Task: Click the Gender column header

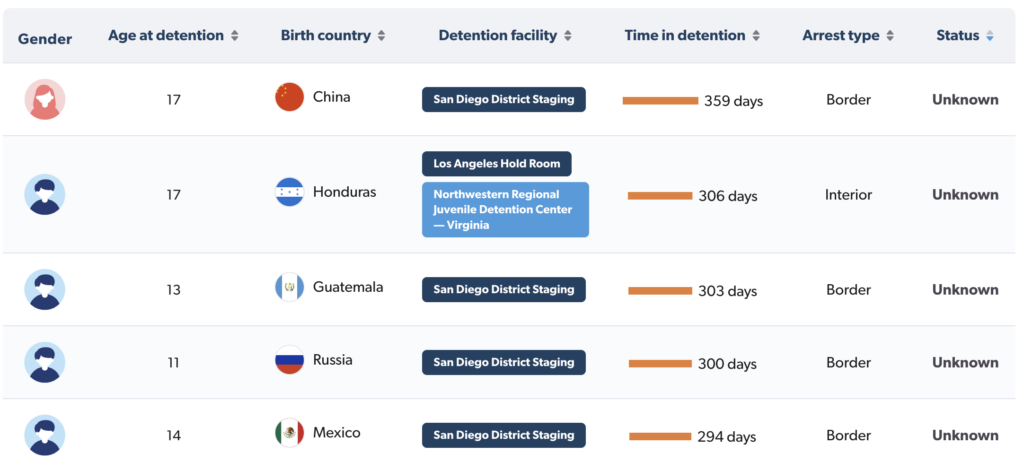Action: point(45,39)
